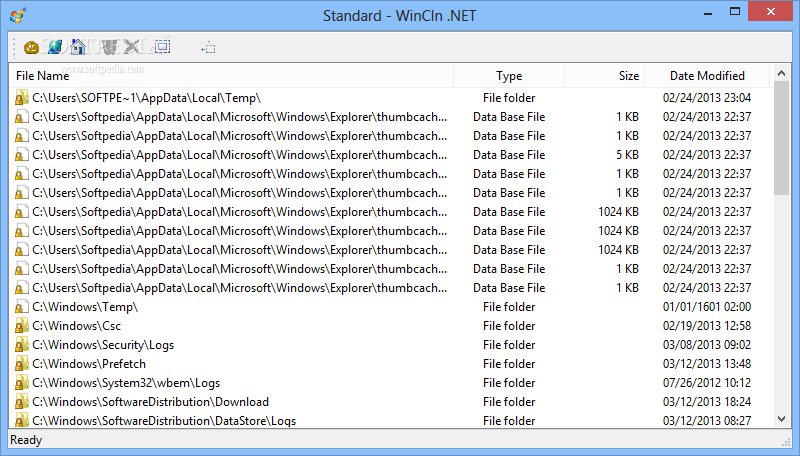Close the WinCln .NET window
Viewport: 800px width, 456px height.
770,11
